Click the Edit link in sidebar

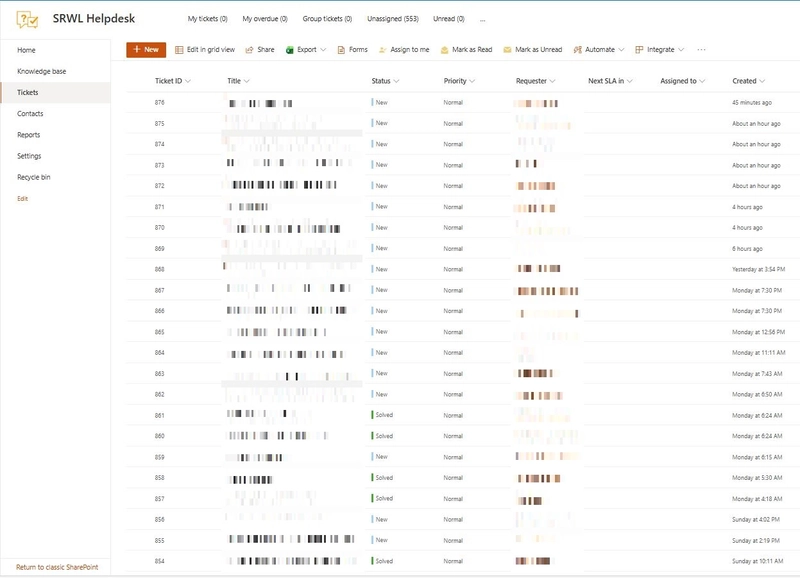(23, 198)
